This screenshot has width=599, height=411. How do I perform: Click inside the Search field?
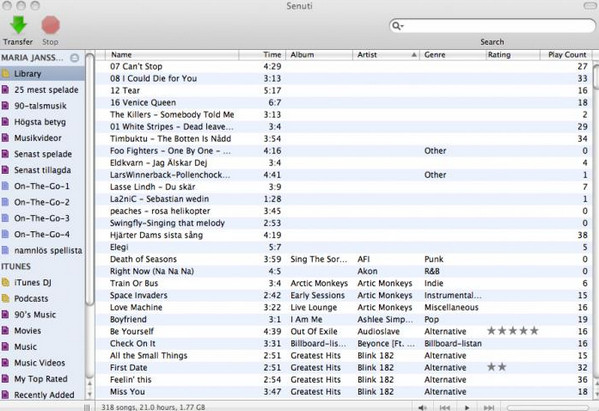(x=492, y=26)
